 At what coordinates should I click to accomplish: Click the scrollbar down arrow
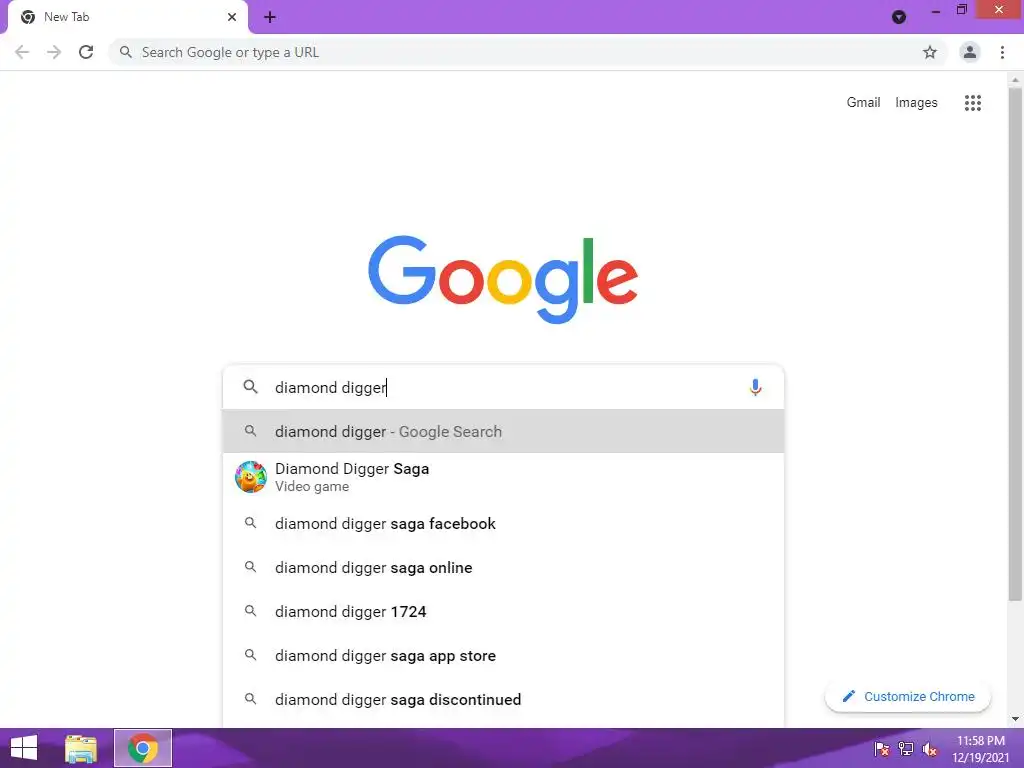click(x=1015, y=719)
